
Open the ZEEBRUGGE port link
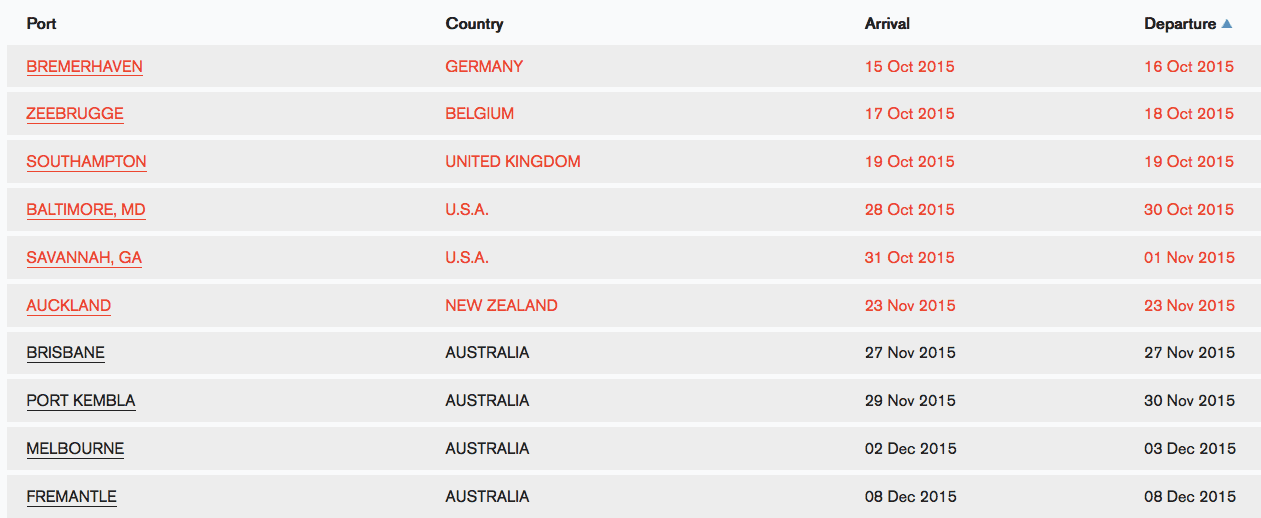[x=75, y=114]
